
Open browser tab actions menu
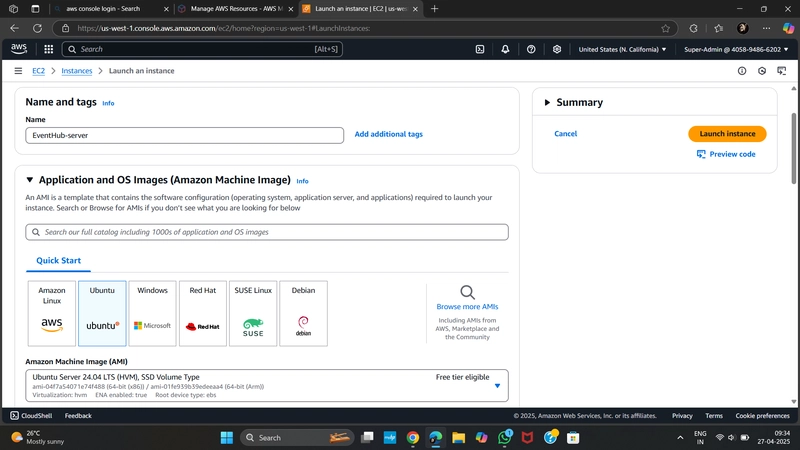pyautogui.click(x=35, y=9)
